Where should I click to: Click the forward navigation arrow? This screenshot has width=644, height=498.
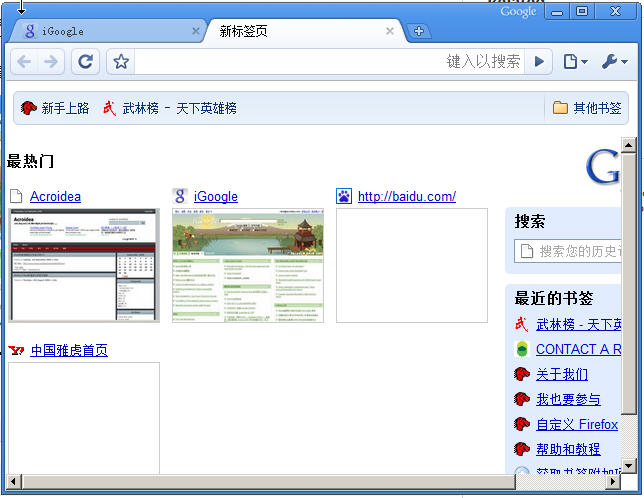[51, 62]
